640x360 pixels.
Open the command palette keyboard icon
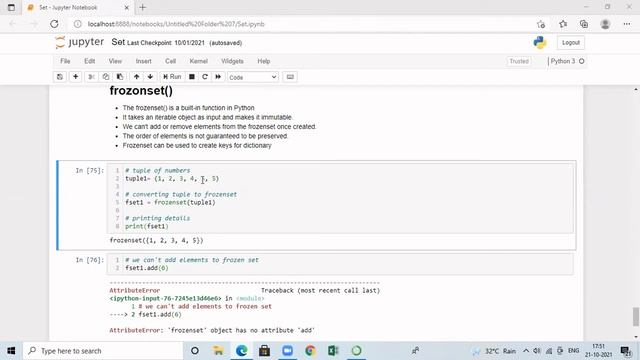coord(290,77)
